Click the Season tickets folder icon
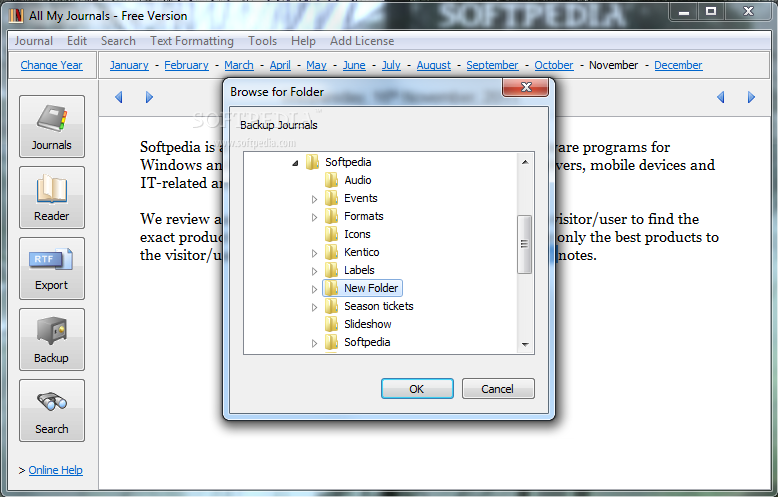Screen dimensions: 778x497 pos(331,306)
